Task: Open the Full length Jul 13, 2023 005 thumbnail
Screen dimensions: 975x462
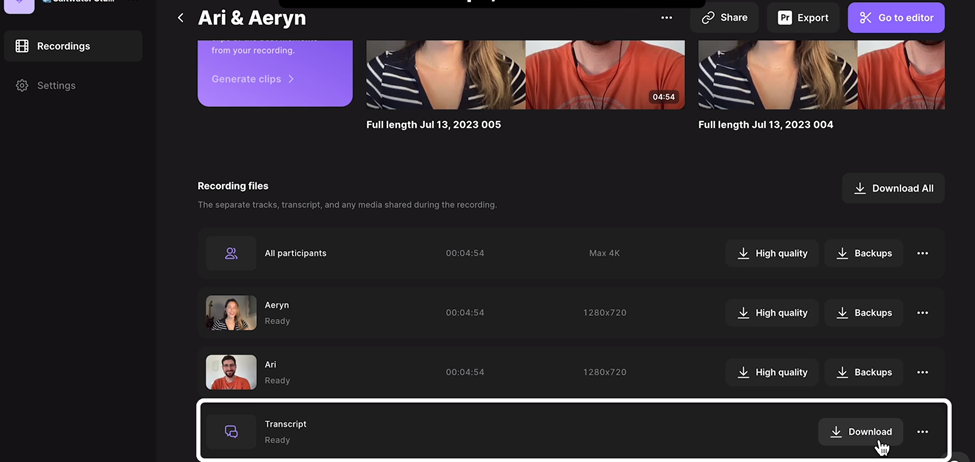Action: (525, 75)
